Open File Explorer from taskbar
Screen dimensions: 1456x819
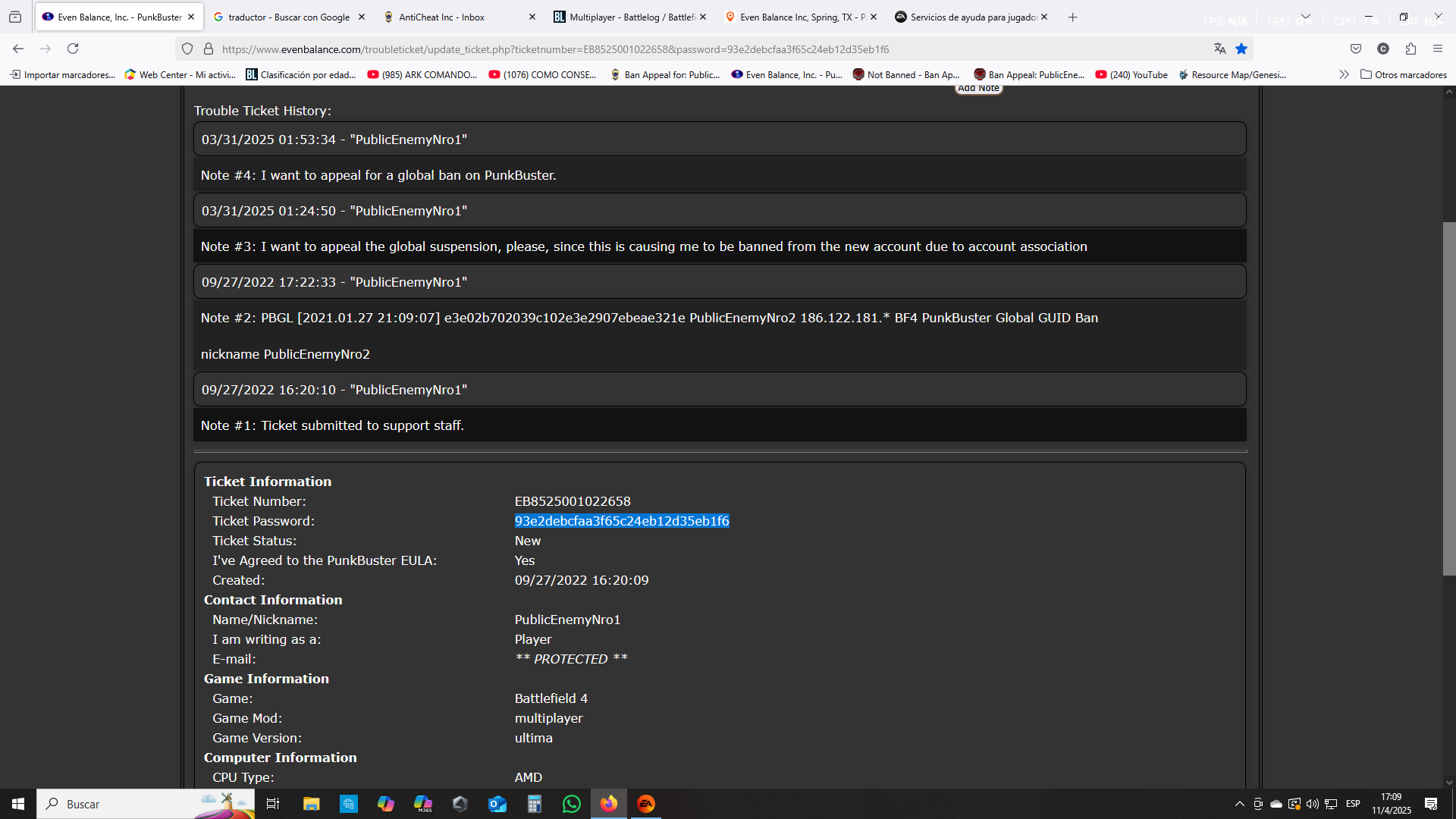(311, 804)
